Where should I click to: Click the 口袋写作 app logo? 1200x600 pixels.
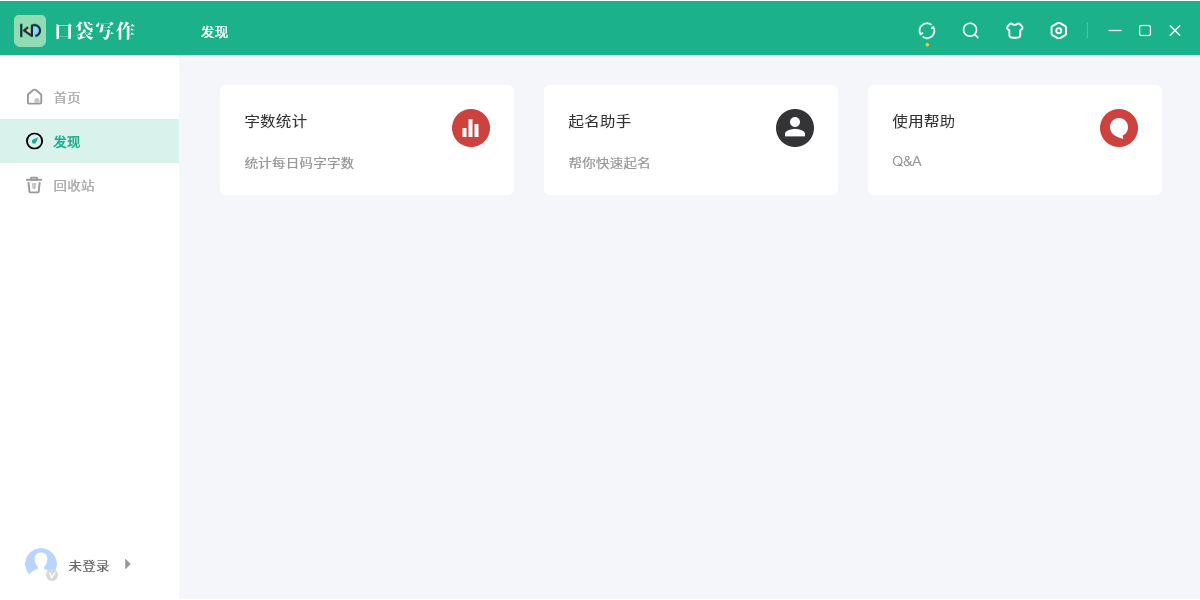click(30, 31)
